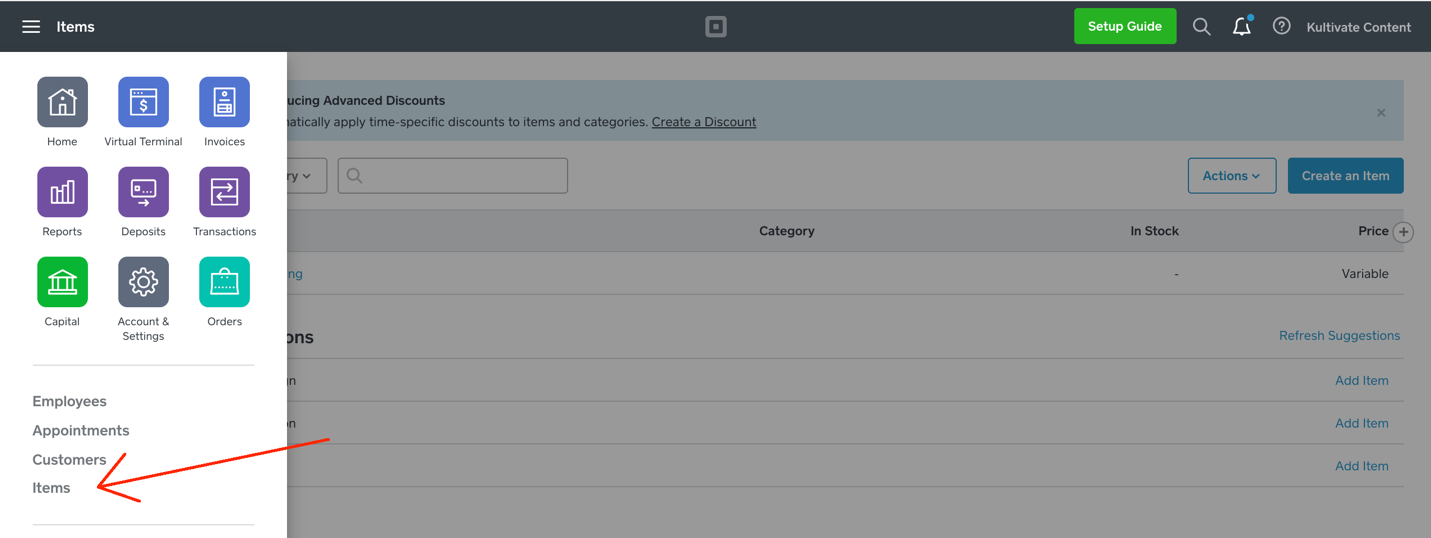This screenshot has height=538, width=1431.
Task: Click the Square logo in header
Action: pos(716,27)
